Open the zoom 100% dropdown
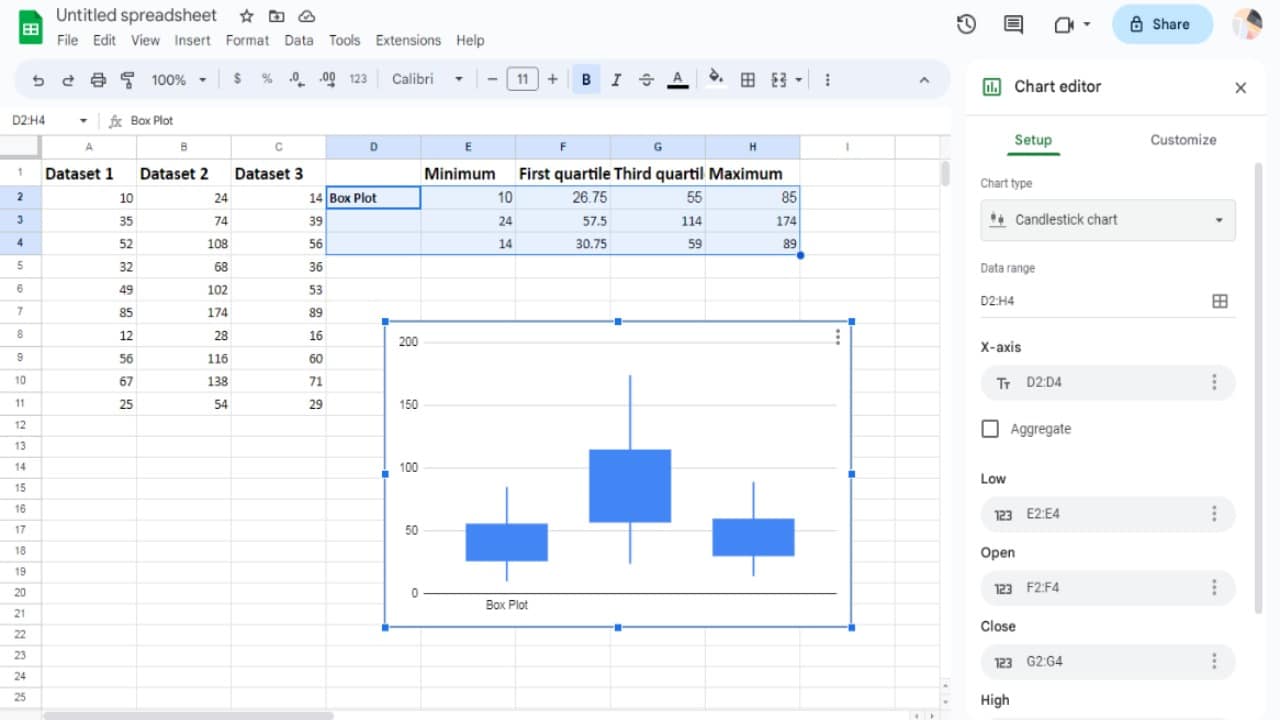1280x720 pixels. [179, 80]
